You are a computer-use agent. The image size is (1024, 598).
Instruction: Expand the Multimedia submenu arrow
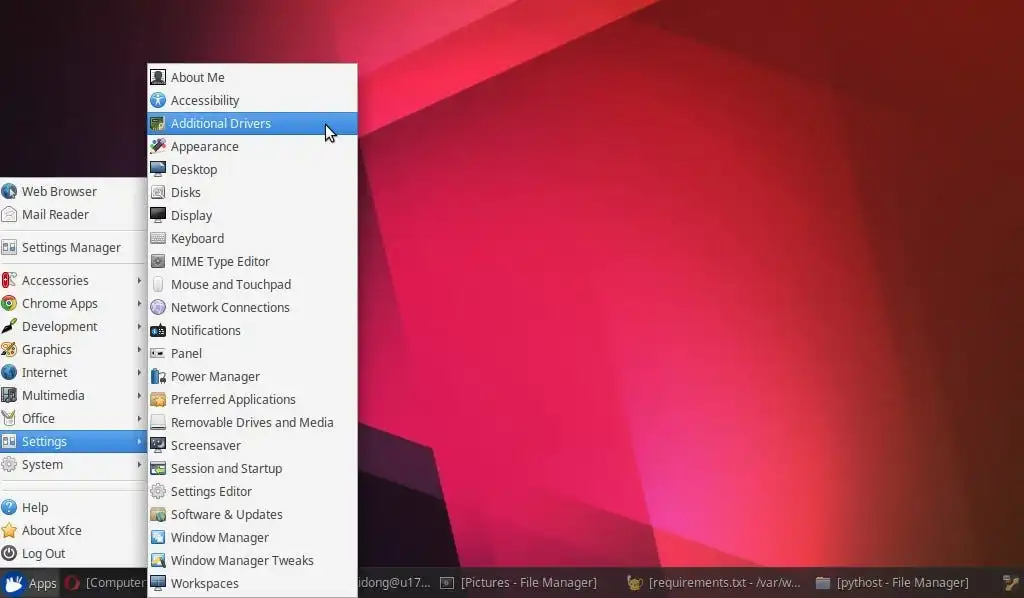point(139,395)
